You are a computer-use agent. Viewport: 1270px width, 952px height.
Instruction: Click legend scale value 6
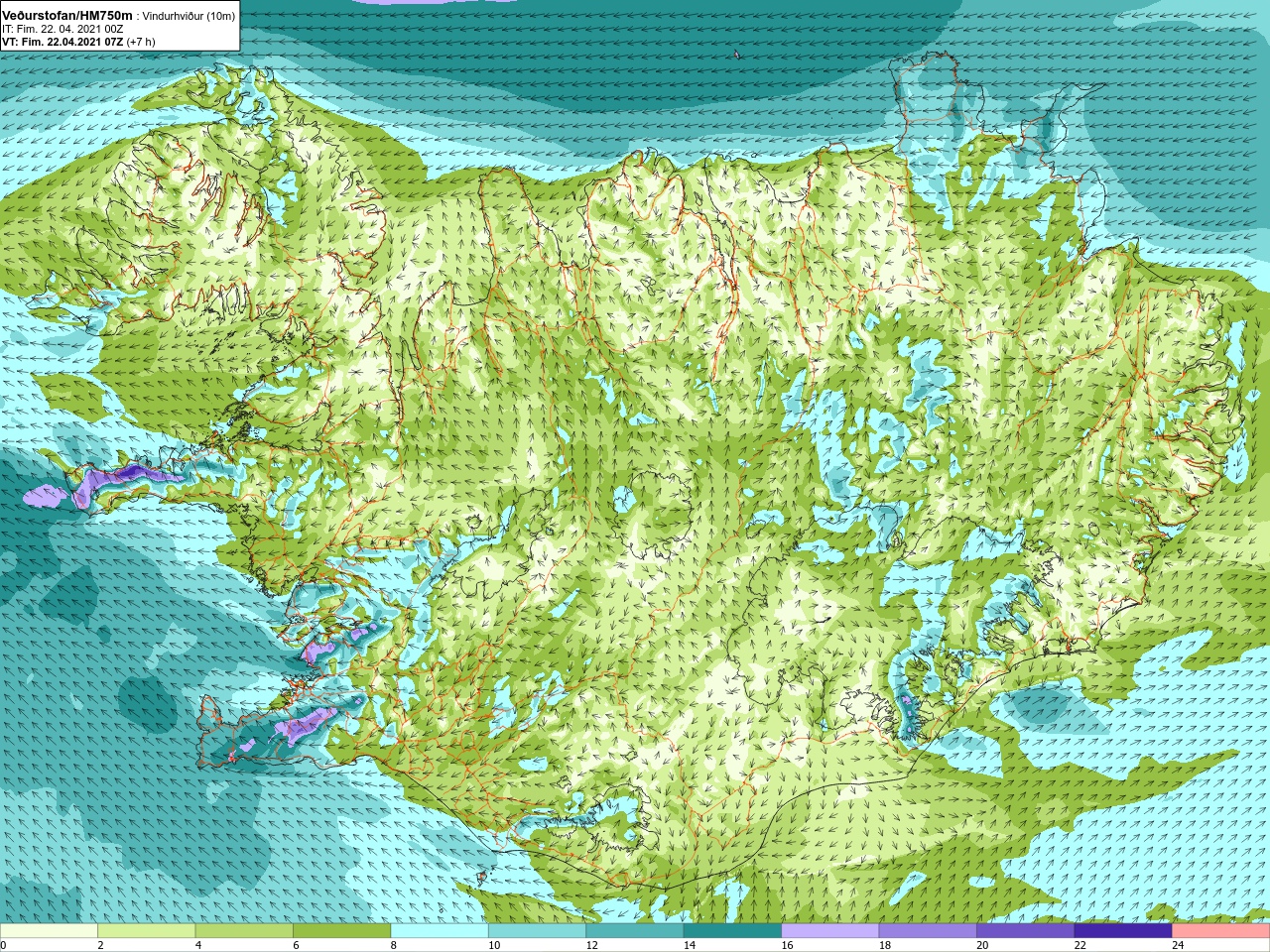point(296,946)
